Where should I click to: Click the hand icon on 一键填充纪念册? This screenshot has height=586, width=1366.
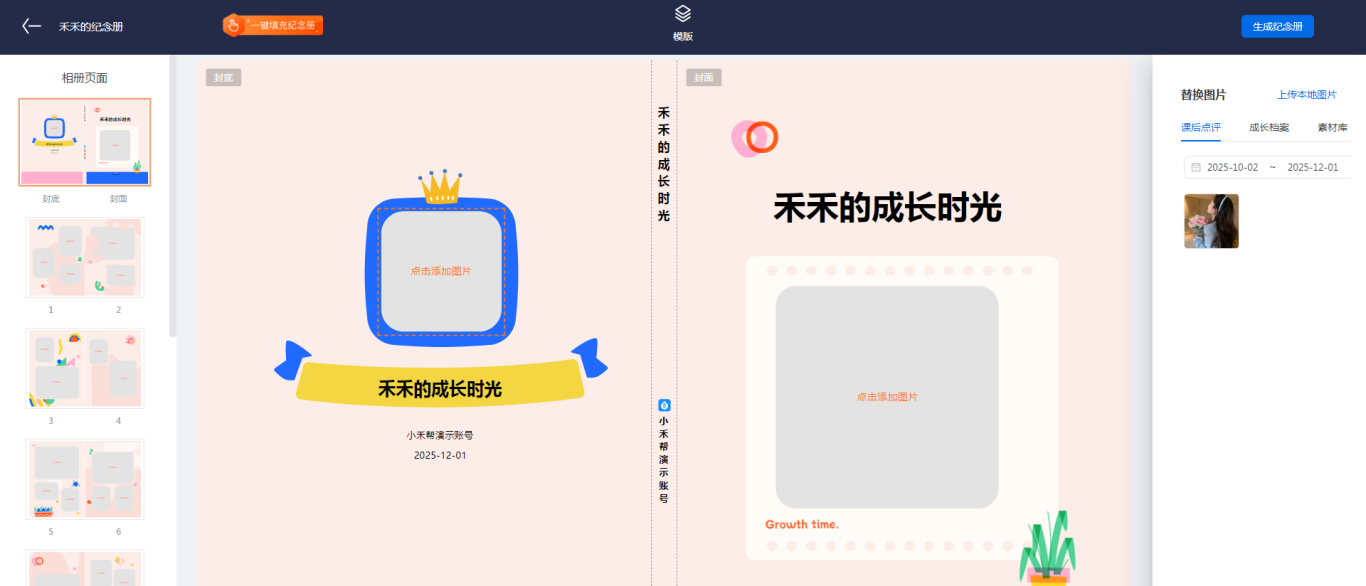pyautogui.click(x=233, y=25)
